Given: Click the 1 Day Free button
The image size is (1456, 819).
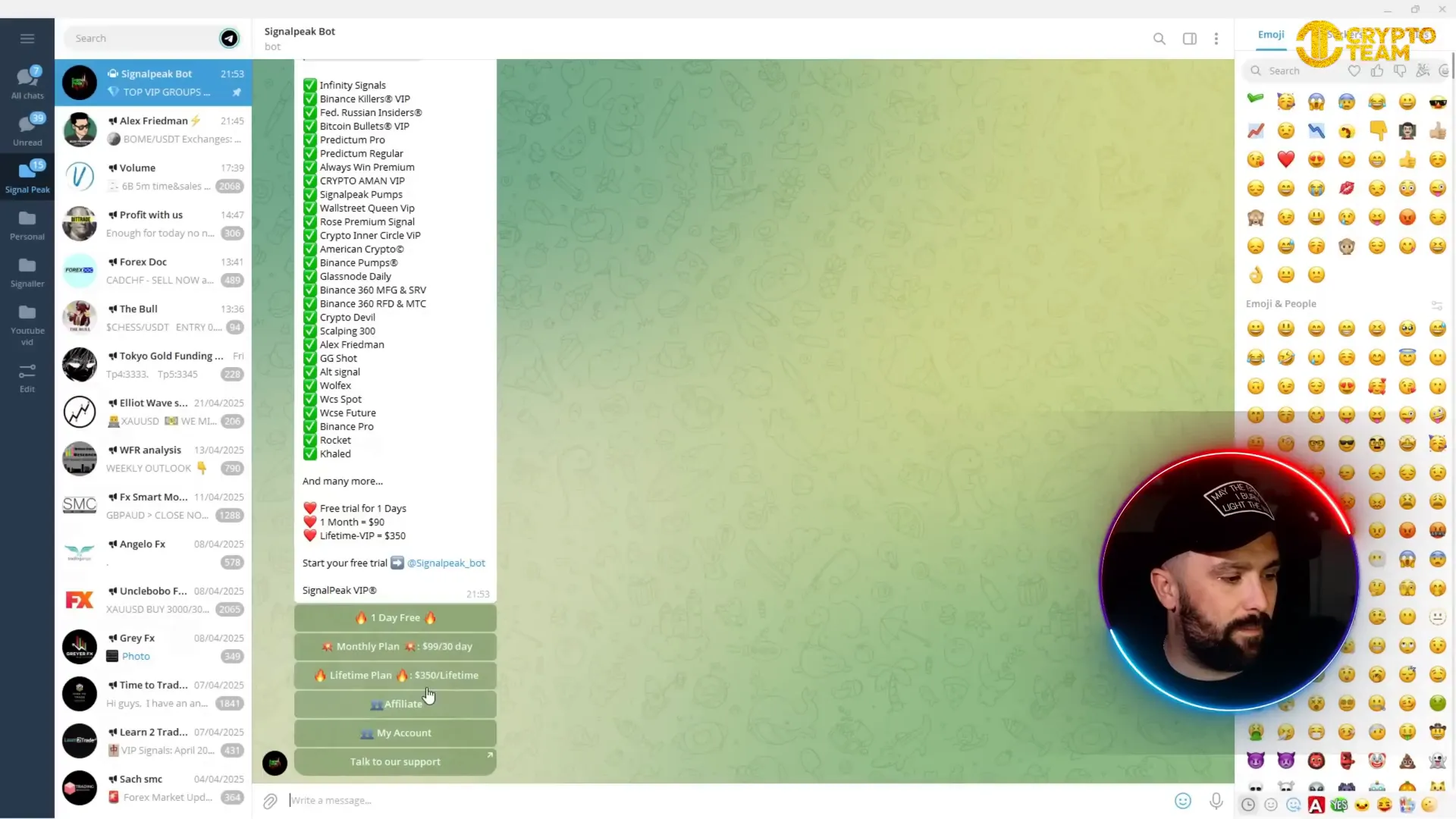Looking at the screenshot, I should point(395,618).
